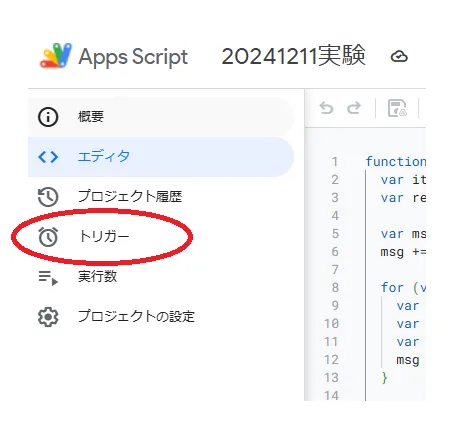Click the プロジェクトの設定 gear icon

pyautogui.click(x=48, y=317)
